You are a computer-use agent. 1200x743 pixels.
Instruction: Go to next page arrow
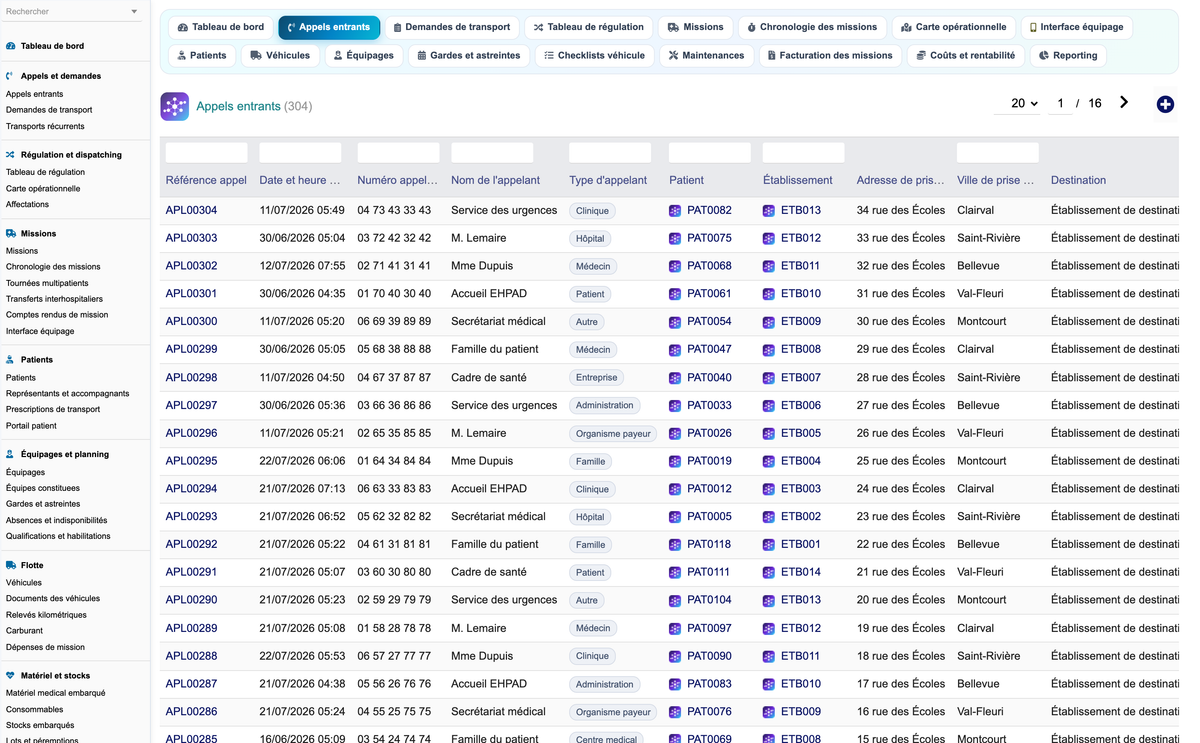coord(1124,102)
